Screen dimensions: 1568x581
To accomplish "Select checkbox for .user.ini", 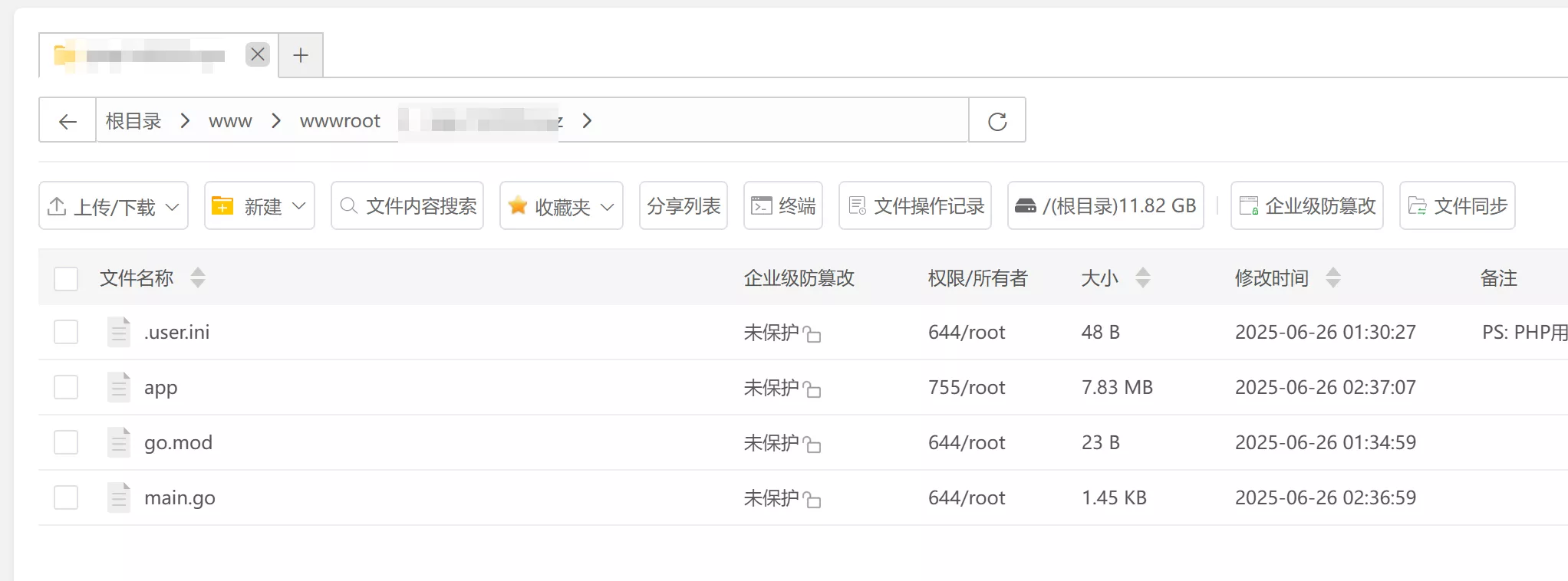I will (x=66, y=332).
